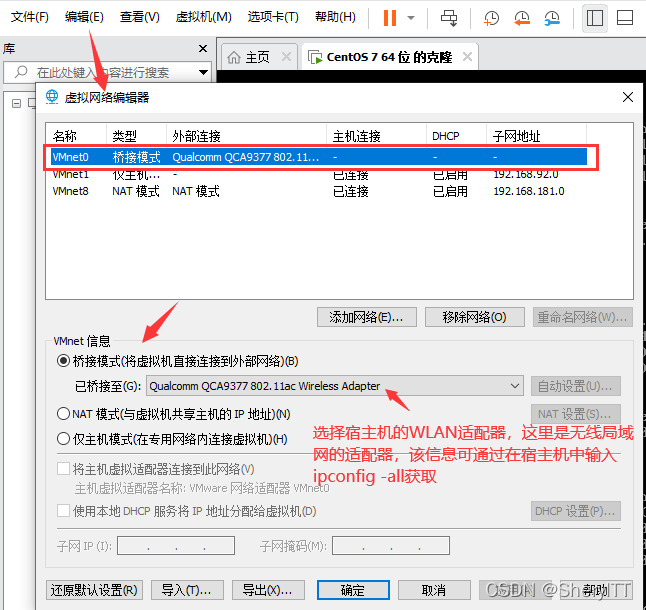Image resolution: width=646 pixels, height=610 pixels.
Task: Close the 虚拟网络编辑器 dialog
Action: (x=627, y=97)
